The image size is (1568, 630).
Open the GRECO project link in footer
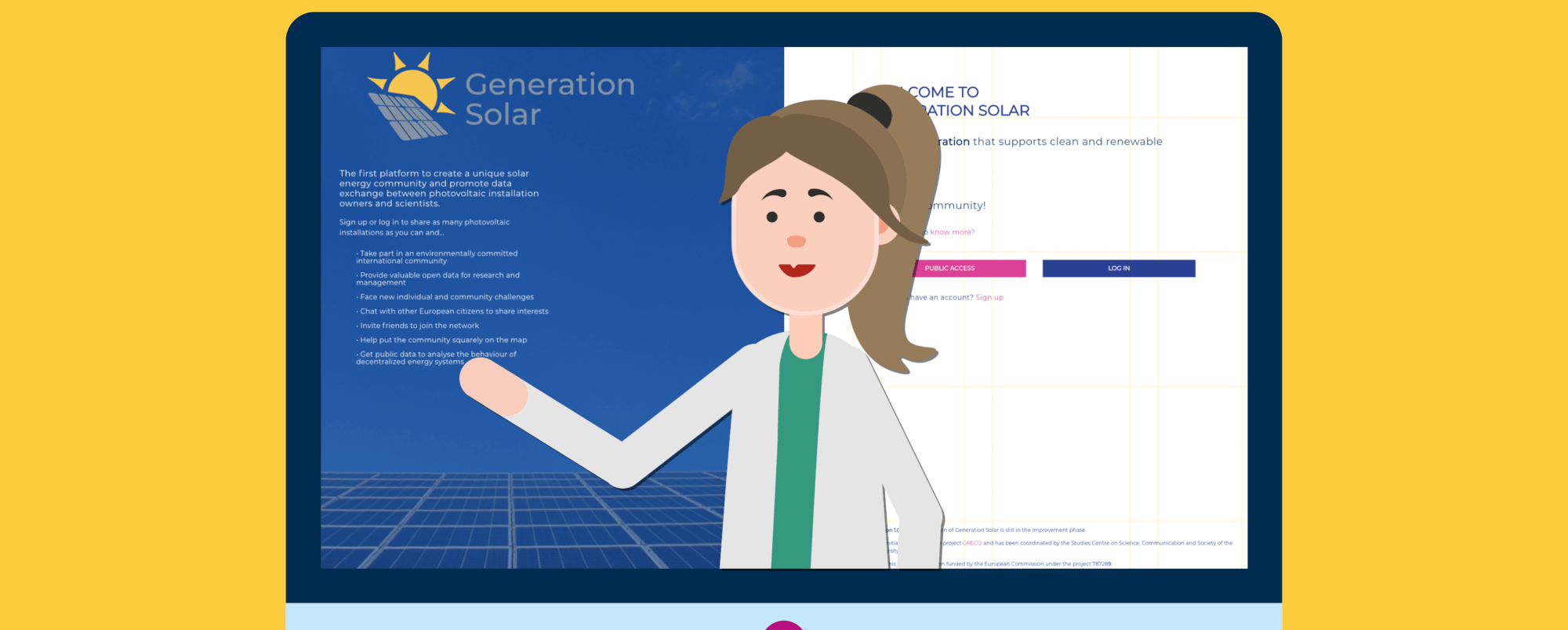click(x=972, y=543)
